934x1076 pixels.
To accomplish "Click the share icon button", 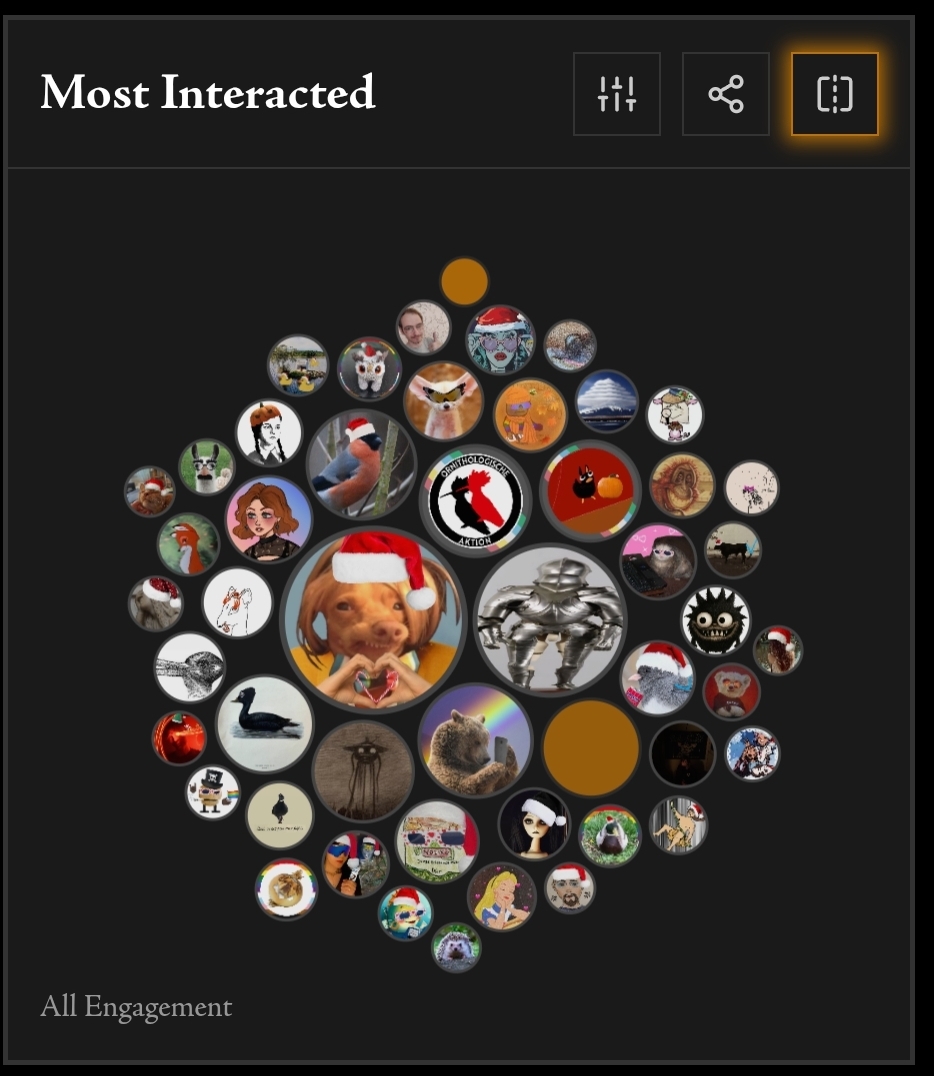I will coord(725,94).
